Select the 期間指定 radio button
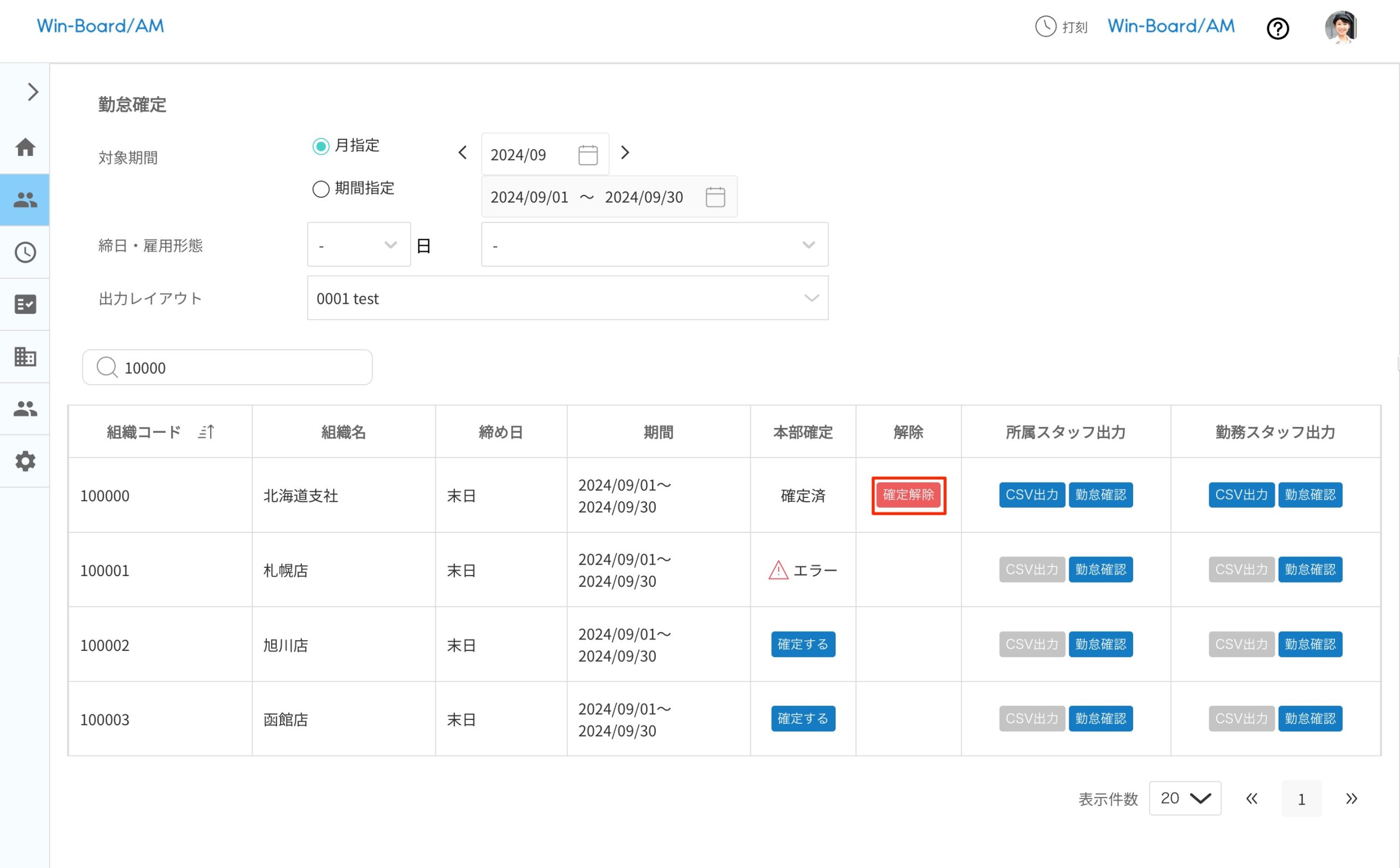Image resolution: width=1400 pixels, height=868 pixels. coord(320,189)
